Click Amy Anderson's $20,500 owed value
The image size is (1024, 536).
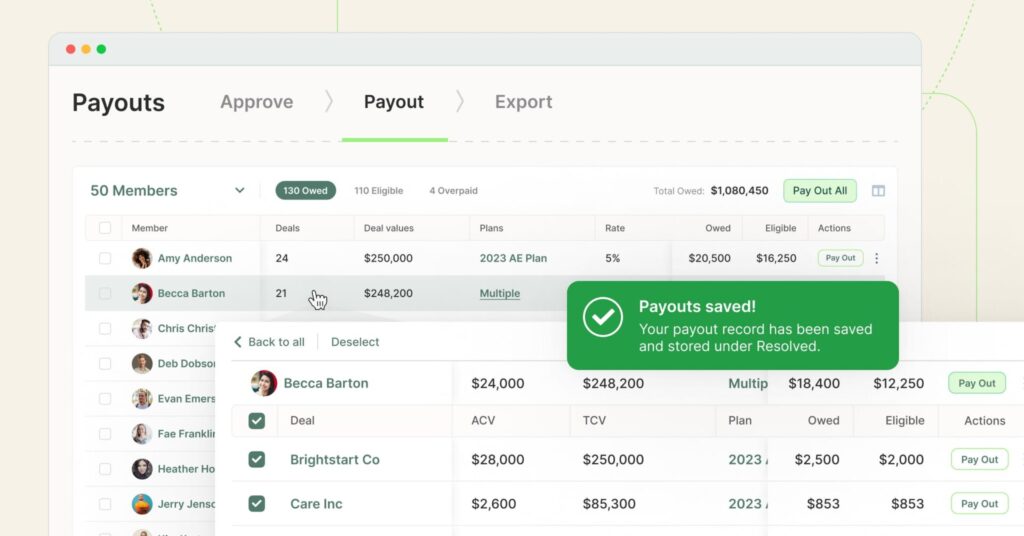[709, 259]
